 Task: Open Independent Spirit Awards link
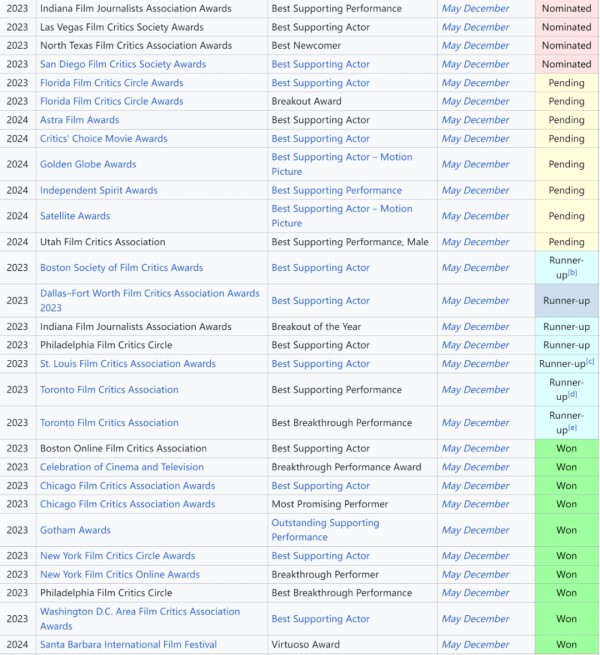pyautogui.click(x=99, y=190)
